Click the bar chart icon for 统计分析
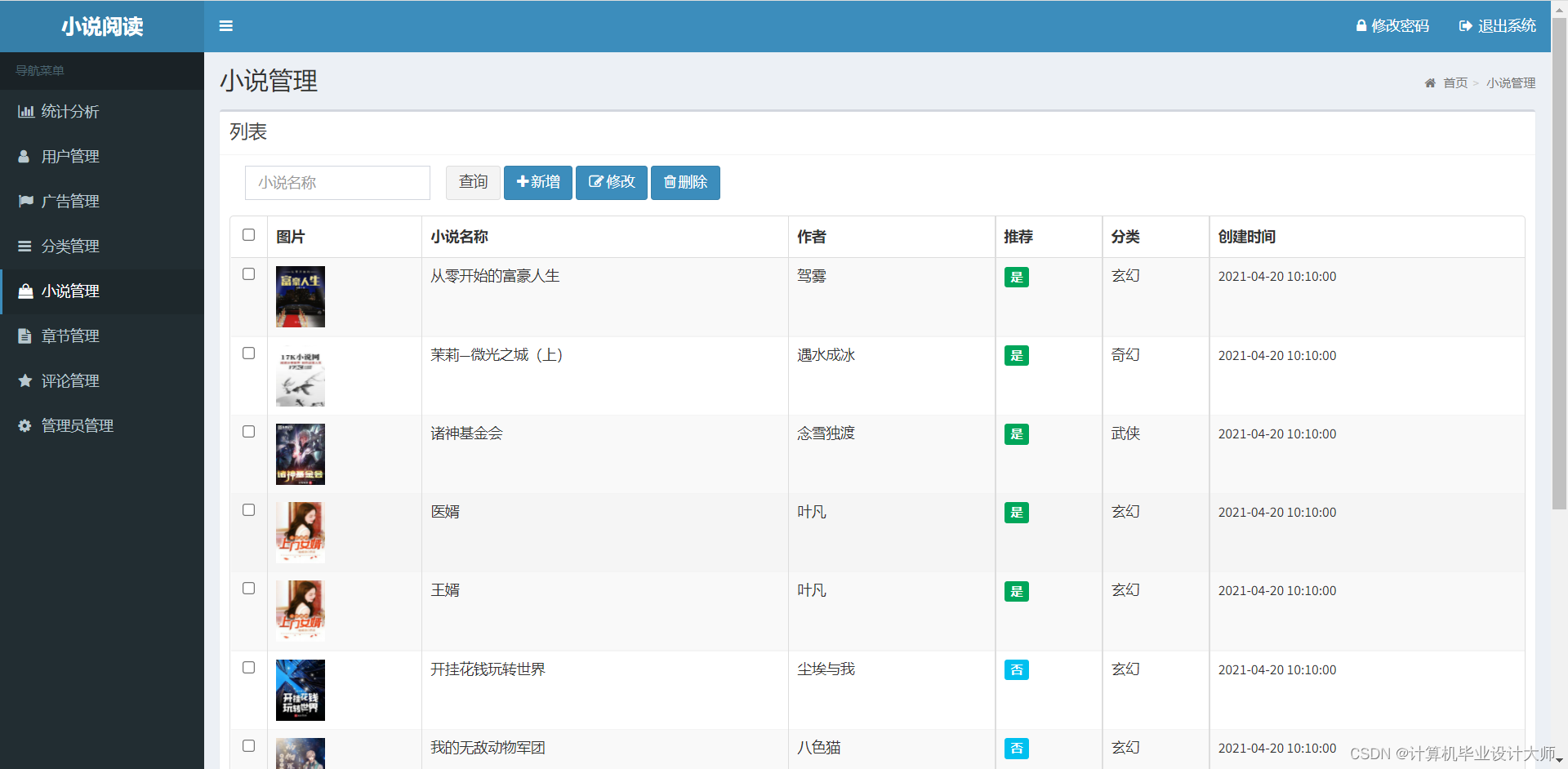The width and height of the screenshot is (1568, 769). tap(26, 112)
